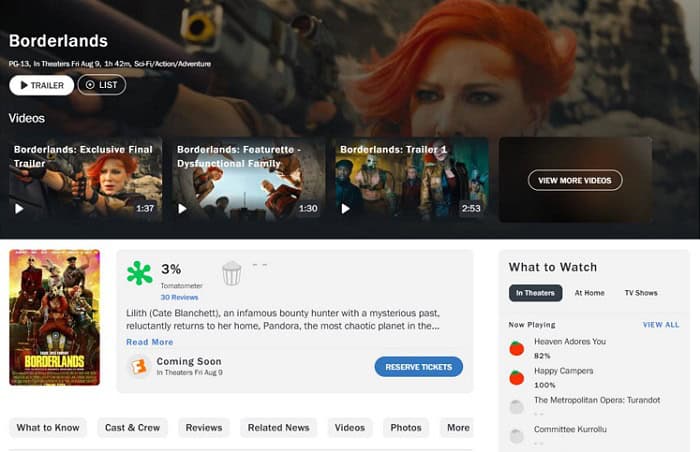
Task: Select In Theaters tab in What to Watch
Action: coord(535,293)
